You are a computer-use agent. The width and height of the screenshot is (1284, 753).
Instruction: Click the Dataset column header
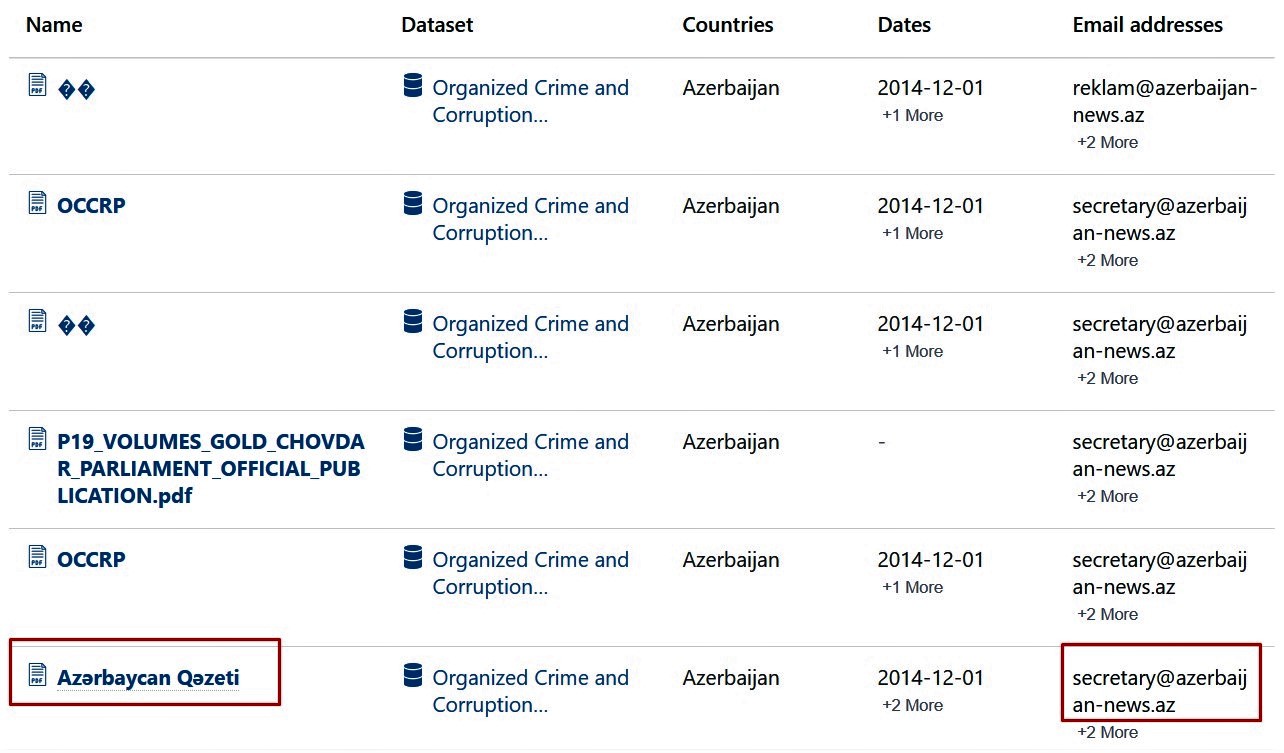pos(437,25)
